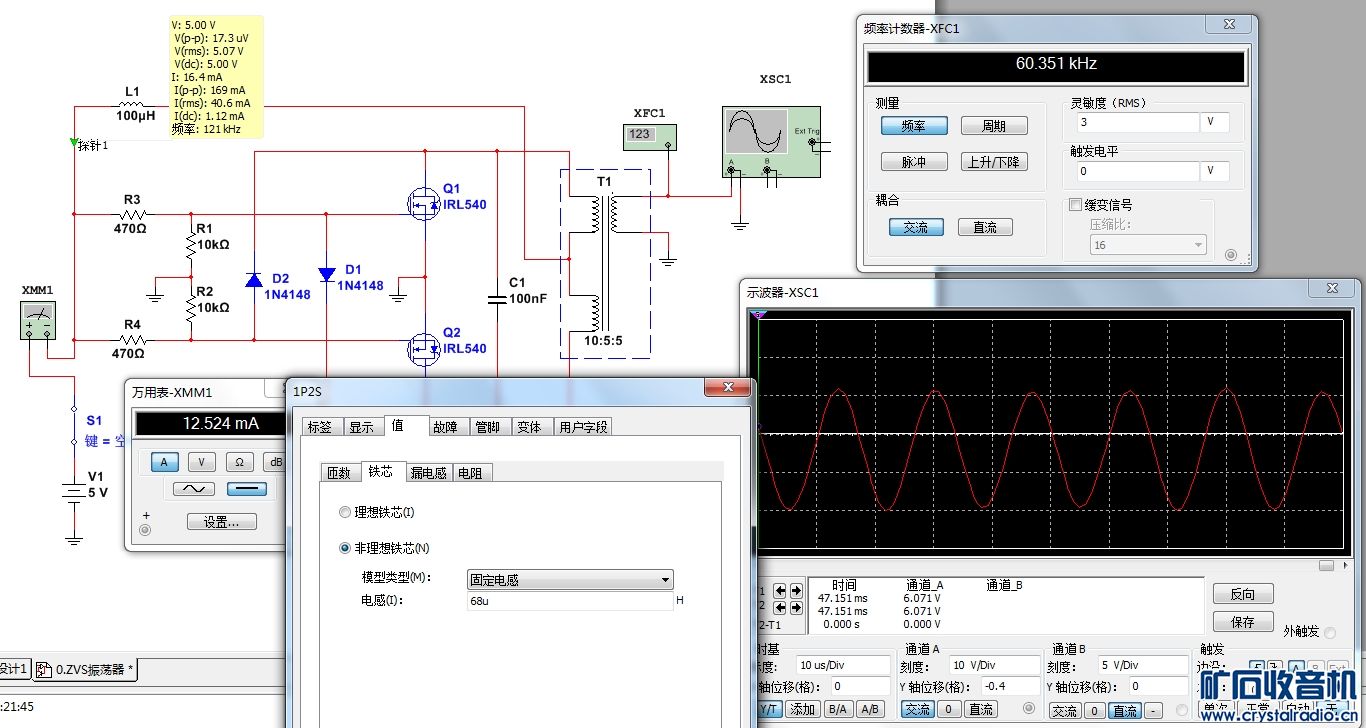Click the XSC1 oscilloscope instrument icon
The width and height of the screenshot is (1366, 728).
coord(770,141)
